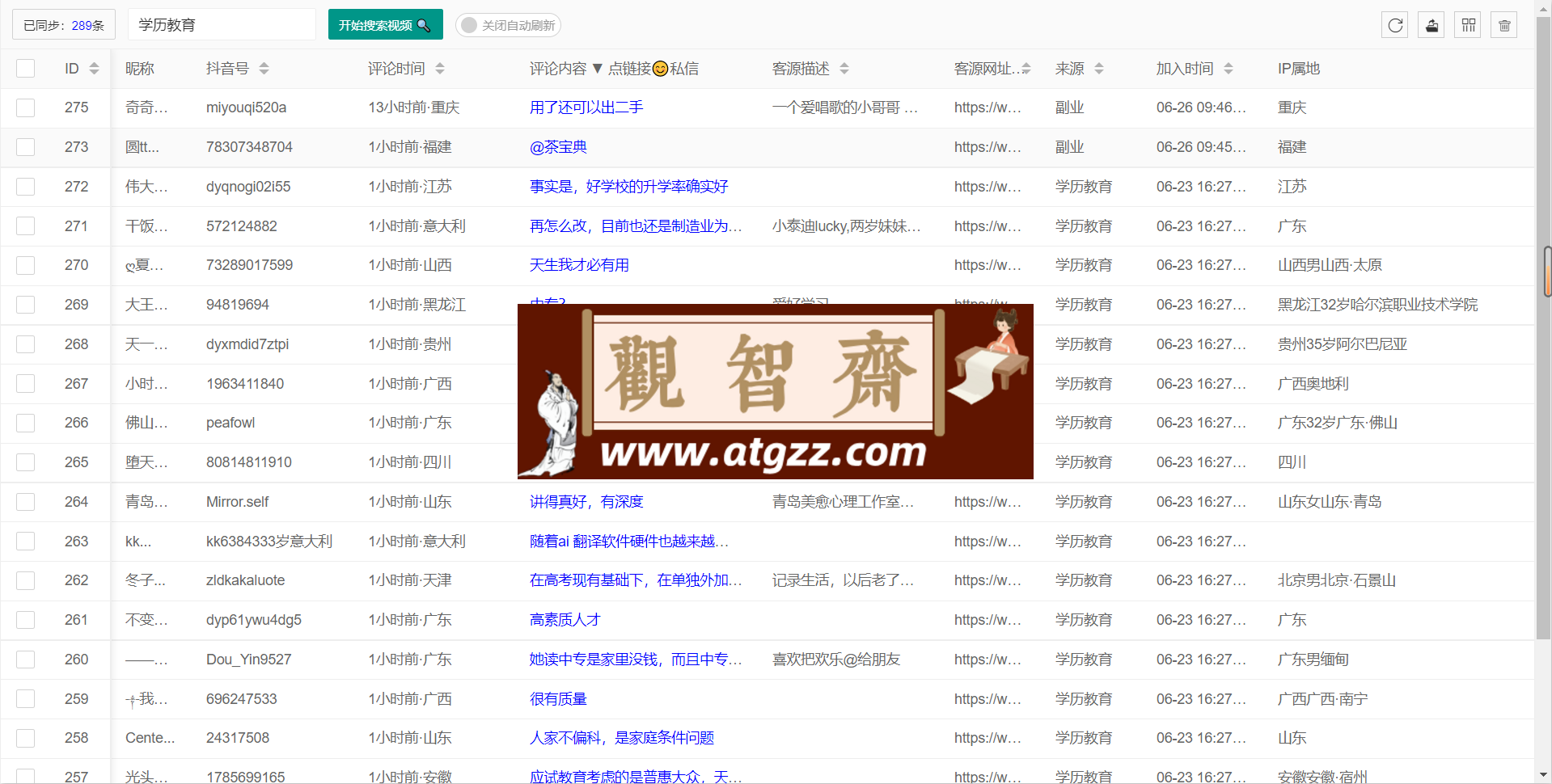1552x784 pixels.
Task: Click the 开始搜索视频 button
Action: pos(385,24)
